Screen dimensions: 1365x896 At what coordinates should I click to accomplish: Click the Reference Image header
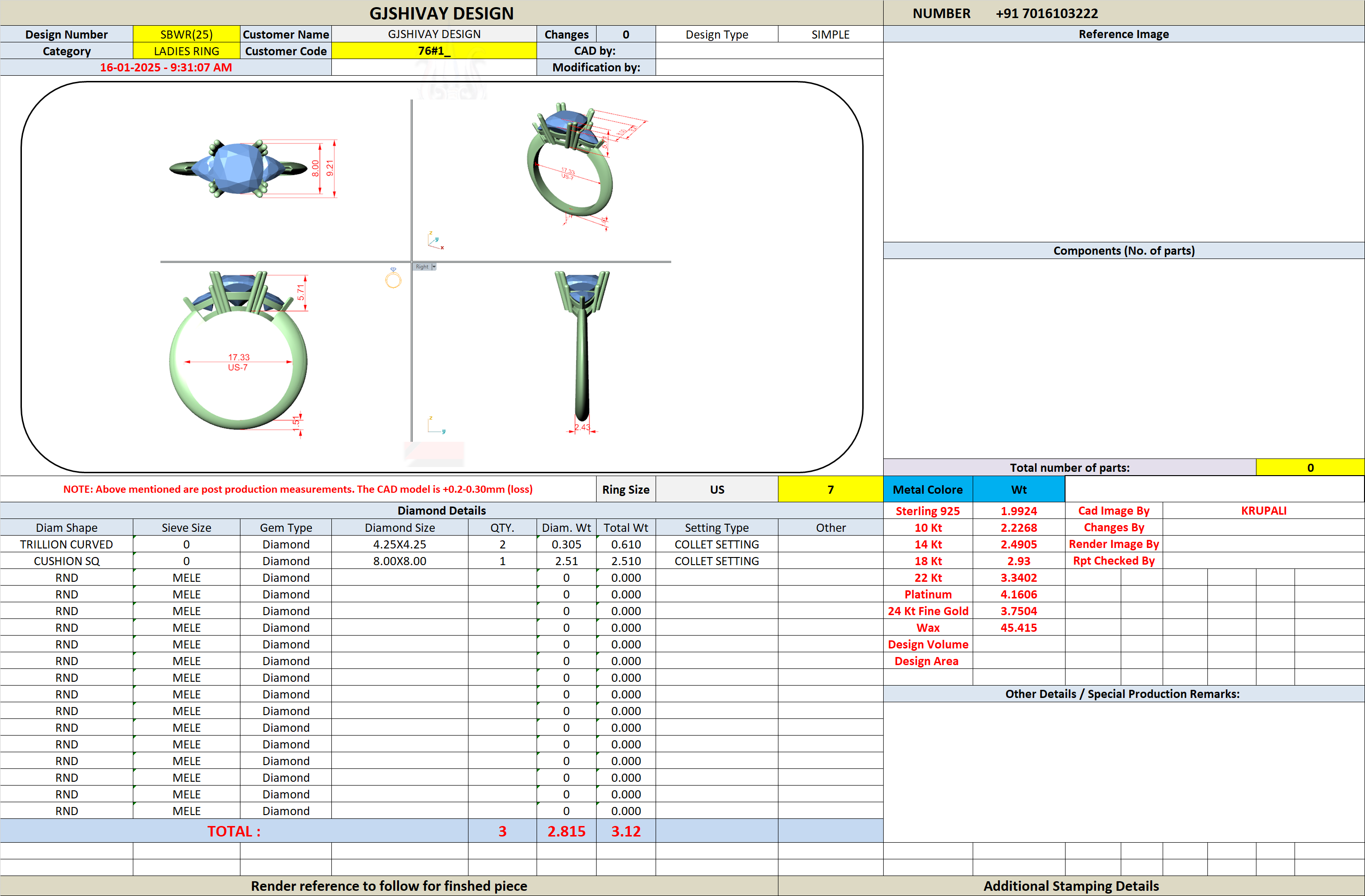click(x=1124, y=34)
